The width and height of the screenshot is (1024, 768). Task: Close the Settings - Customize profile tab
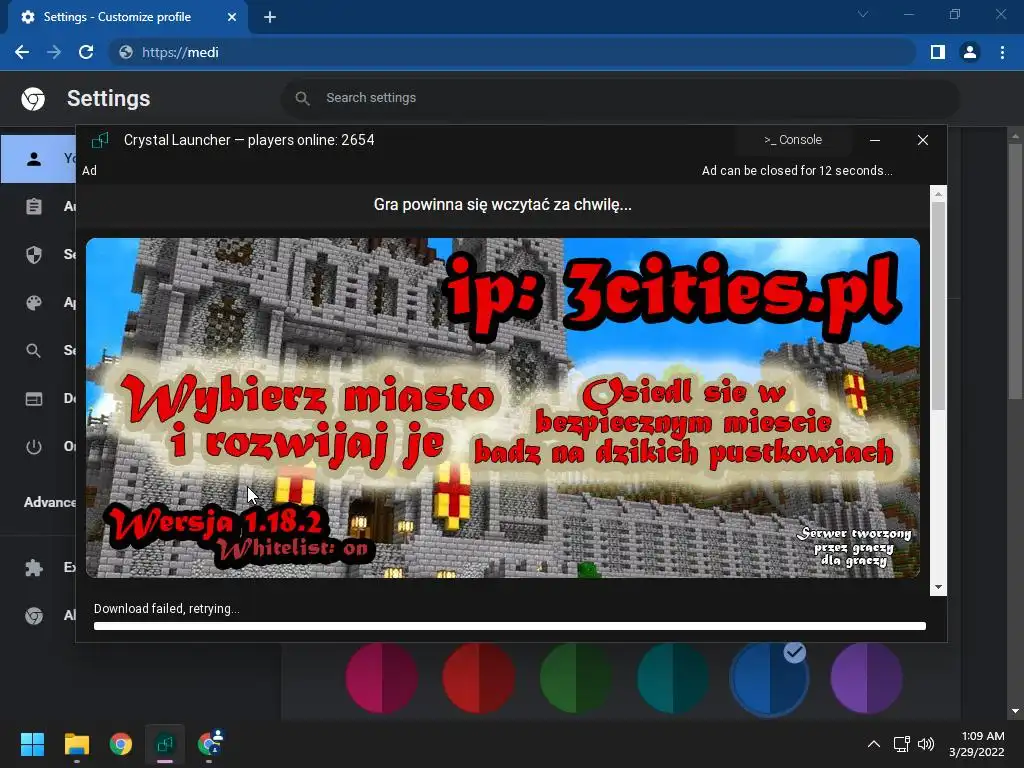pyautogui.click(x=232, y=17)
